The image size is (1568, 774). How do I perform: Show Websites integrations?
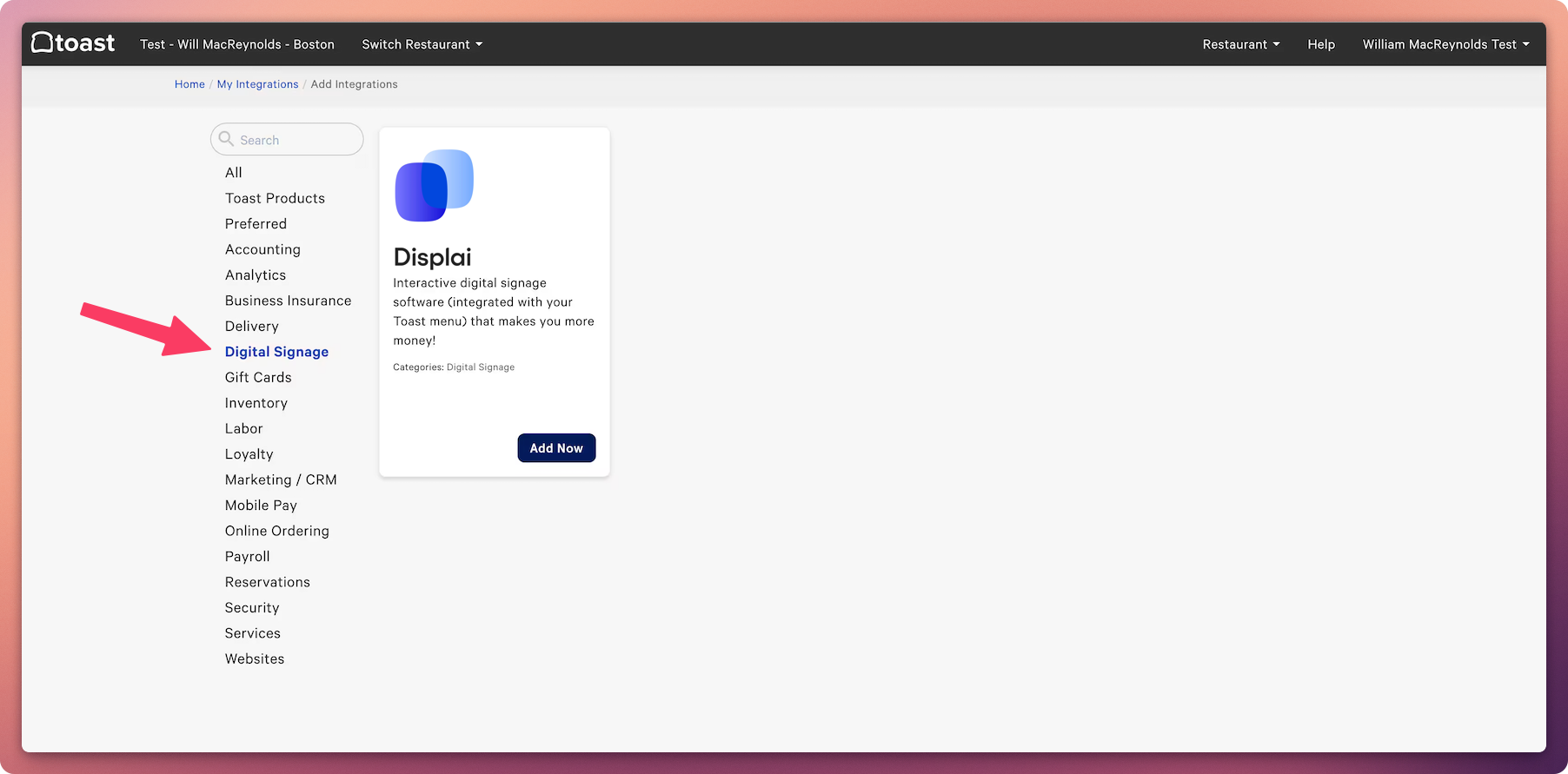point(255,659)
